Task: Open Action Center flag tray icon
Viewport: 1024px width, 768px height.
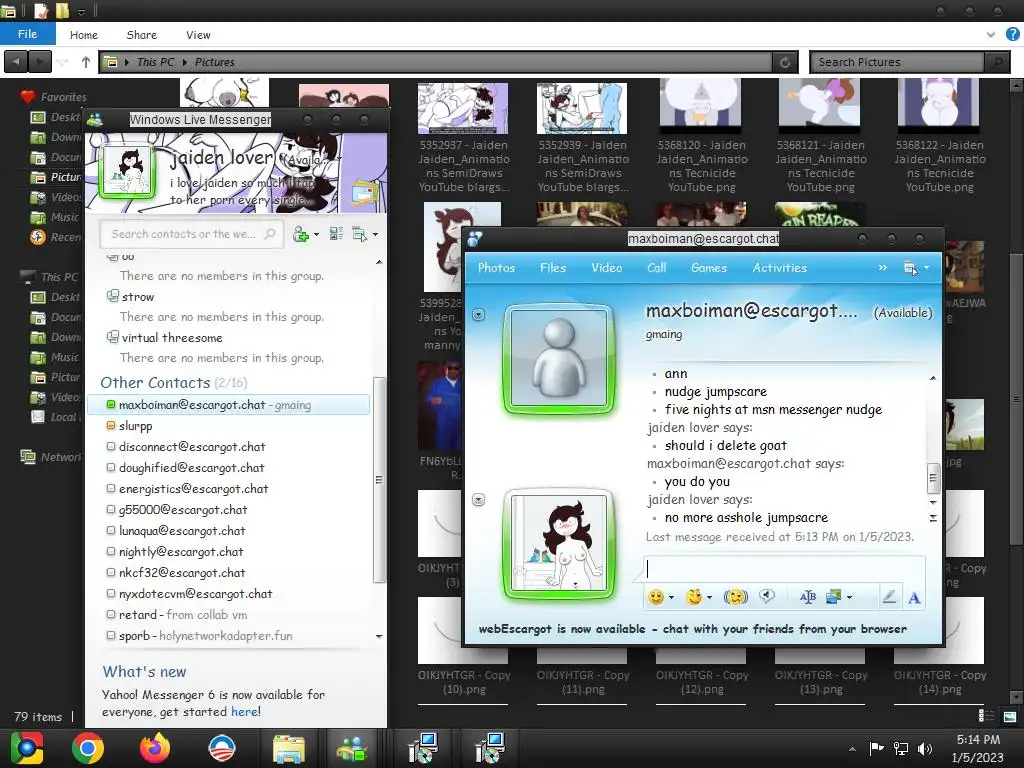Action: [x=876, y=748]
